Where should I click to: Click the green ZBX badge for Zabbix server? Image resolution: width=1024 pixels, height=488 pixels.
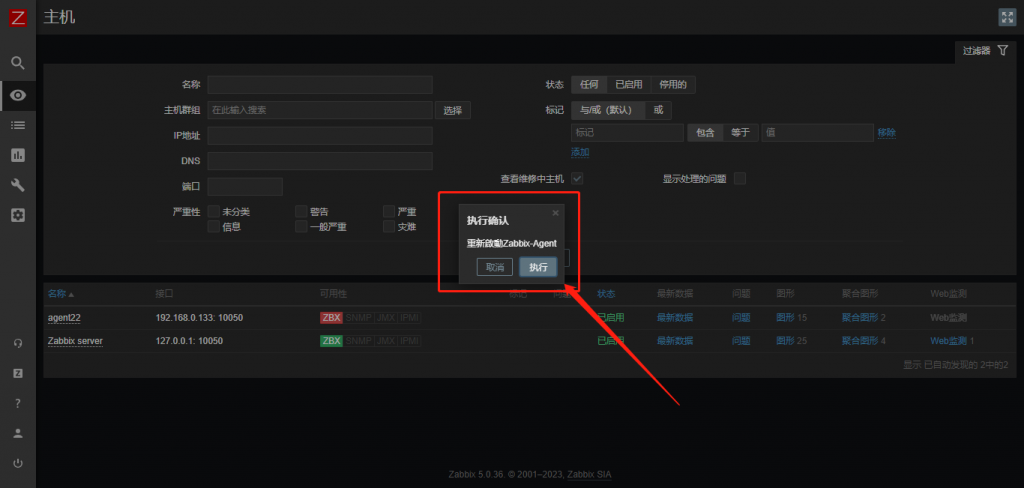pos(331,341)
